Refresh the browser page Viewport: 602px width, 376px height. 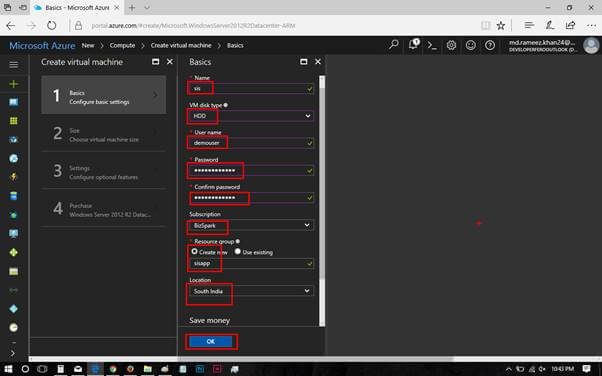(x=51, y=26)
